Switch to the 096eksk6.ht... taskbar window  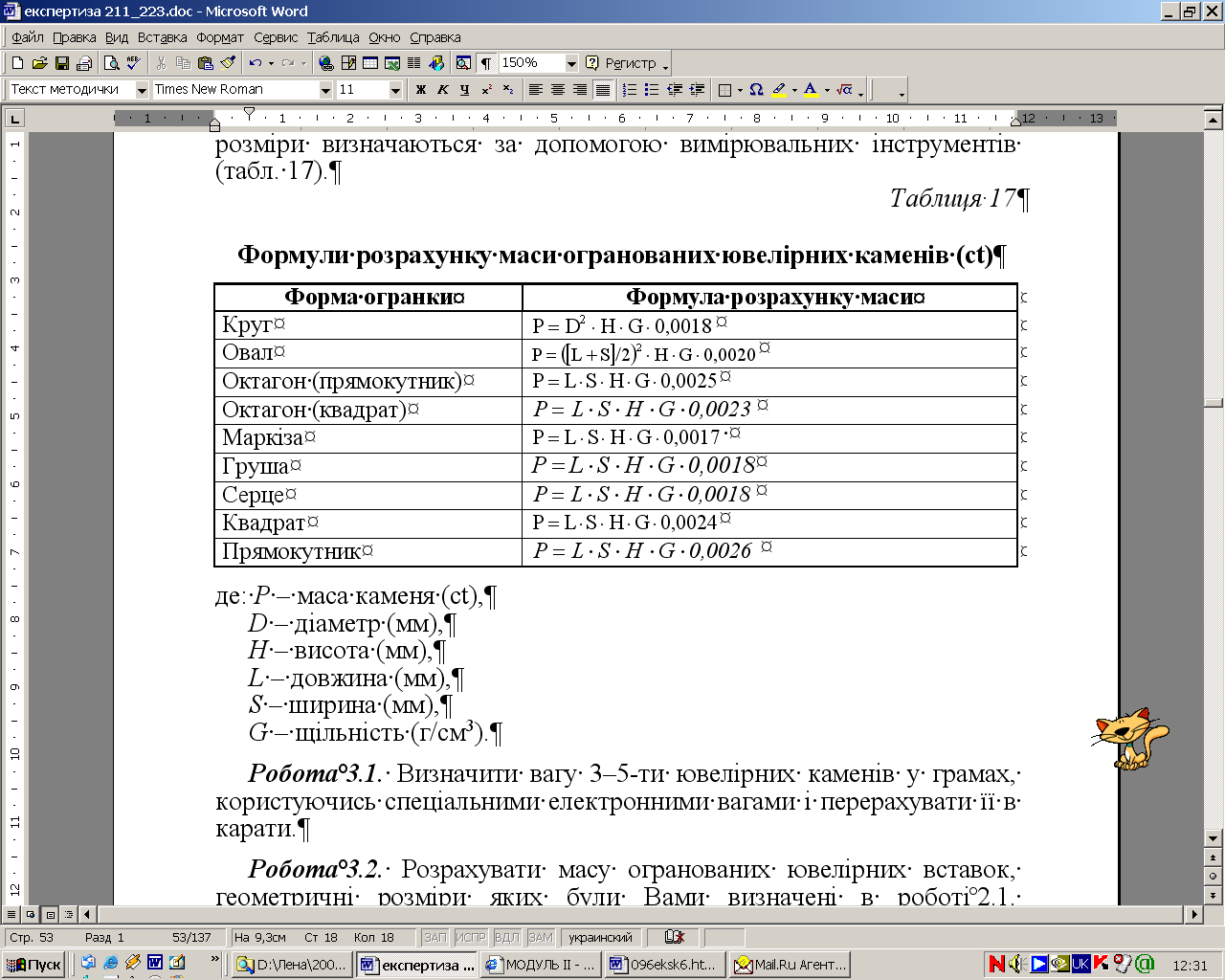click(x=664, y=964)
